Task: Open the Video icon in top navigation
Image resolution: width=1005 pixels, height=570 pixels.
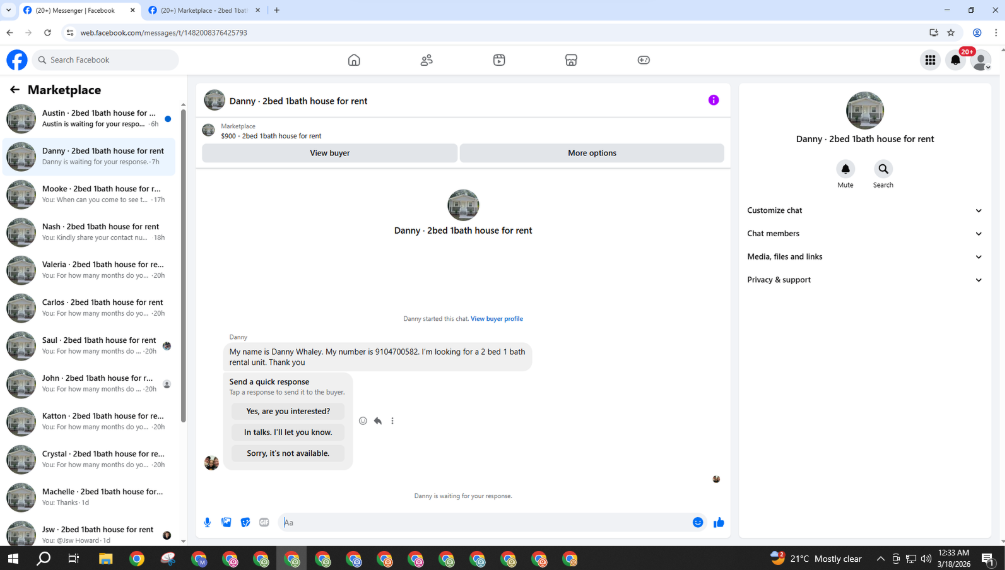Action: click(499, 60)
